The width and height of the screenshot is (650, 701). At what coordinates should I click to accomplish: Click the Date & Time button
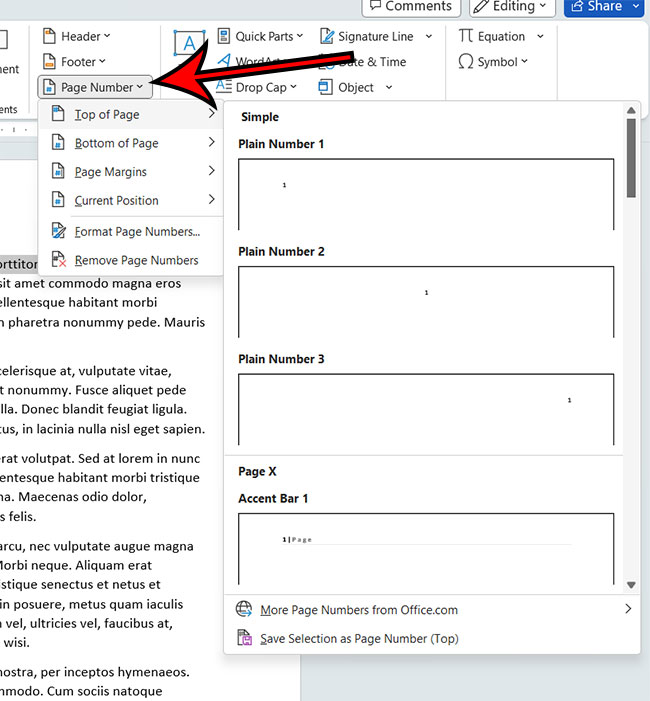[x=362, y=62]
